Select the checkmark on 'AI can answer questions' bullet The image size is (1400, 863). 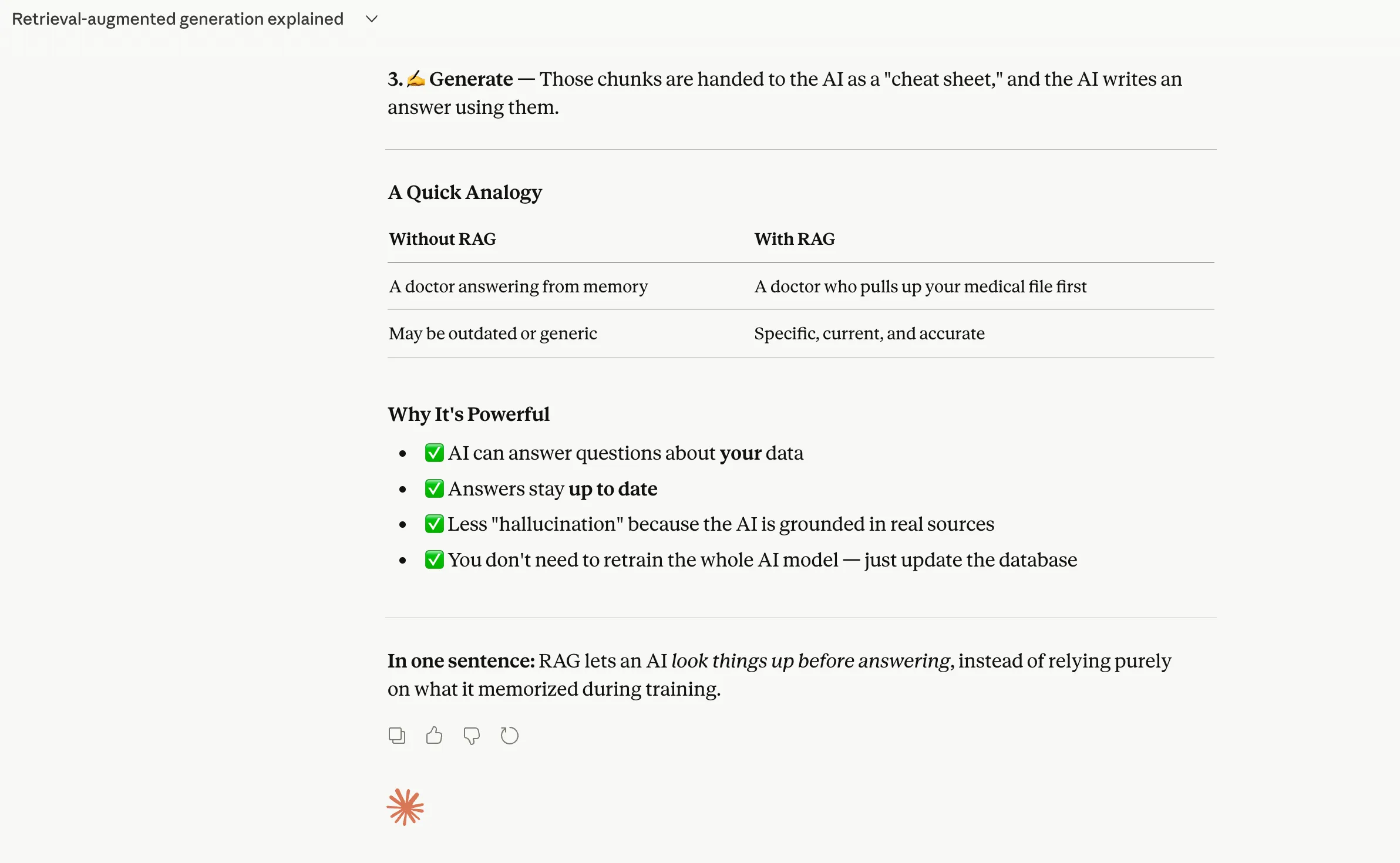[434, 453]
